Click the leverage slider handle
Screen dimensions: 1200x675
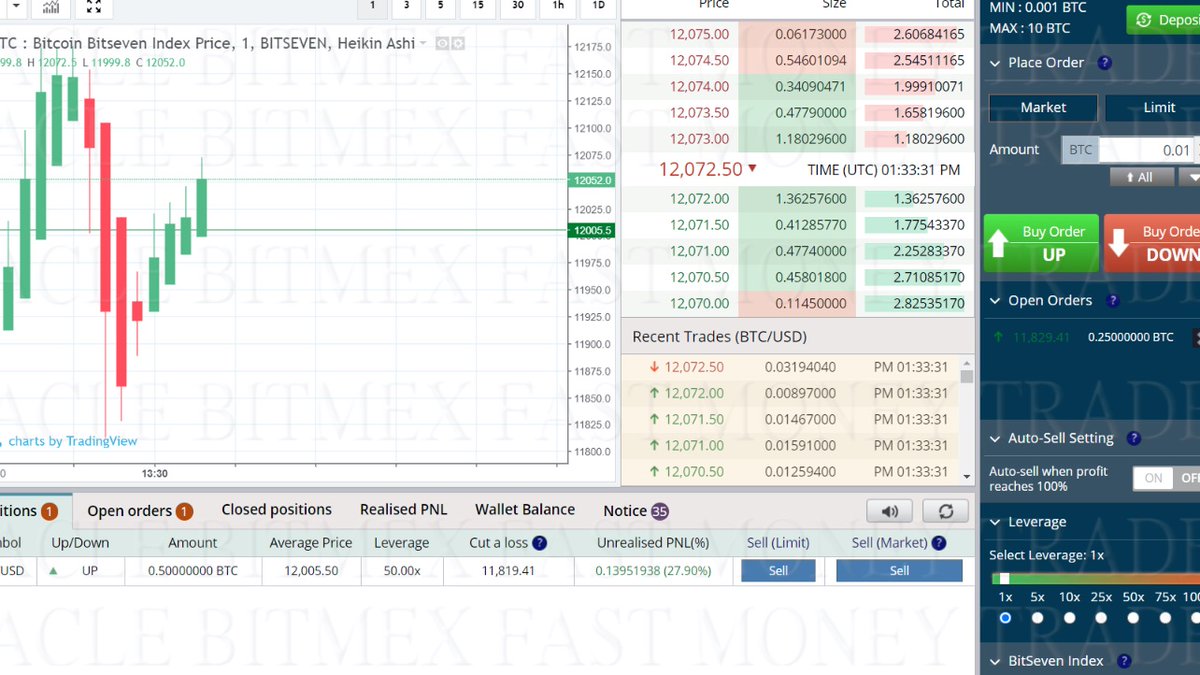tap(1004, 578)
